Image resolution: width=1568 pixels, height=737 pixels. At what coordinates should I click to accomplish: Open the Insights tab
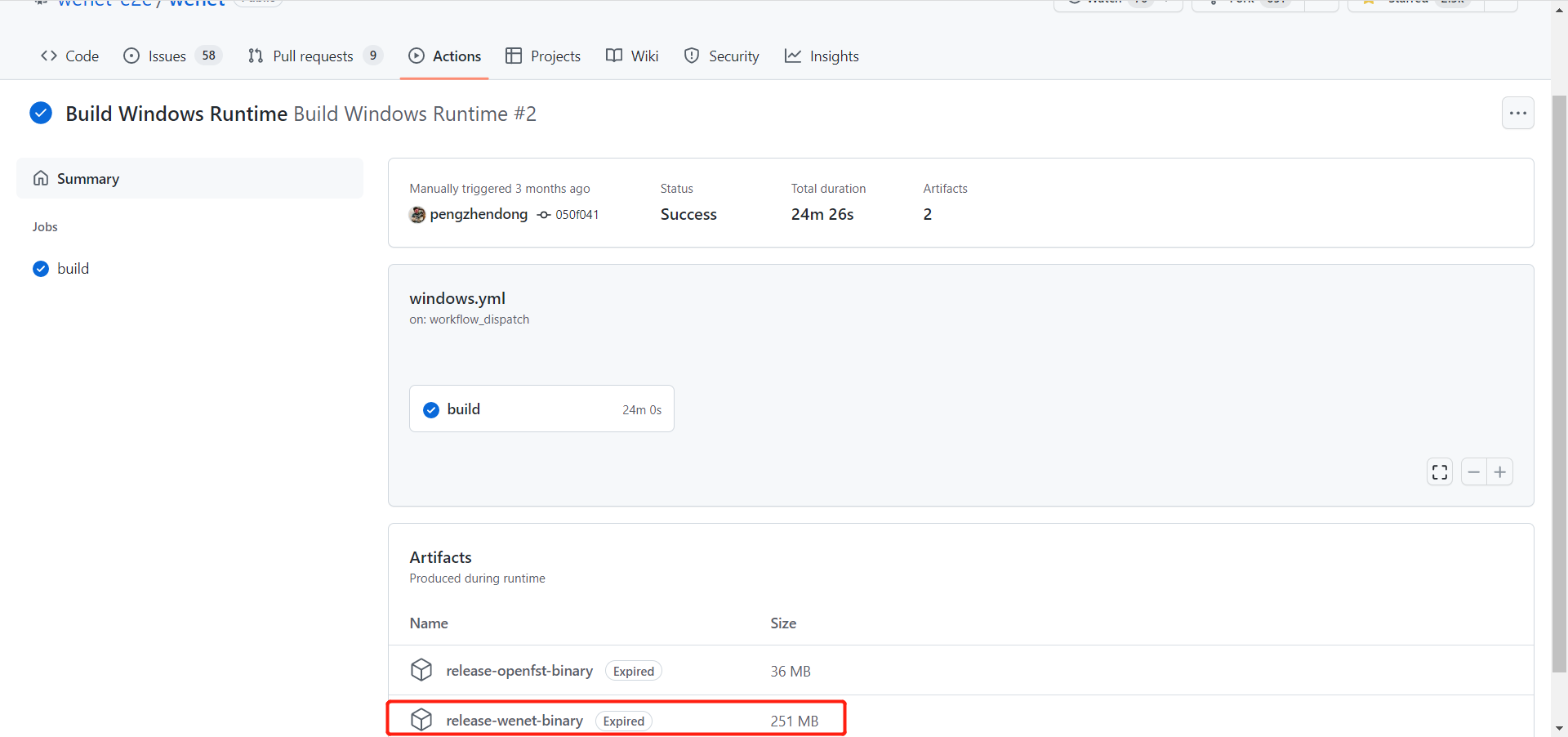(822, 56)
